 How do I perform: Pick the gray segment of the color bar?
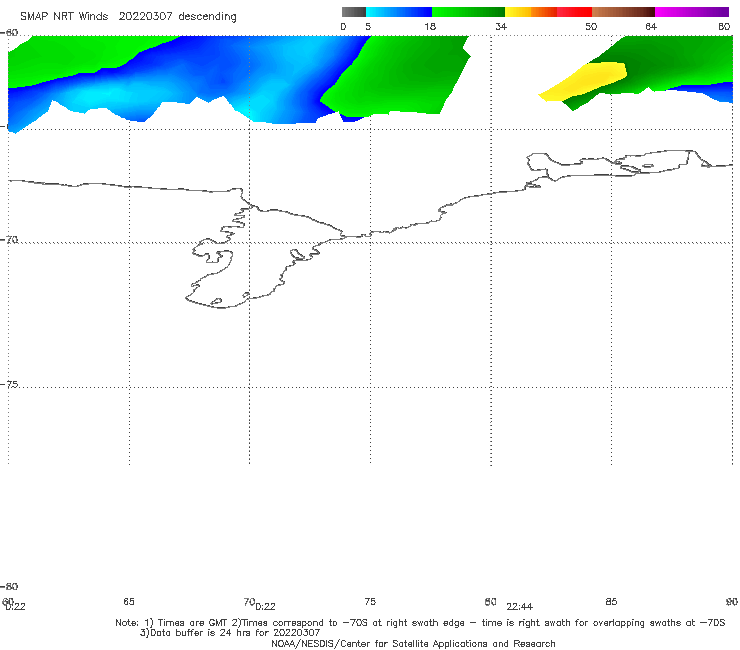354,12
